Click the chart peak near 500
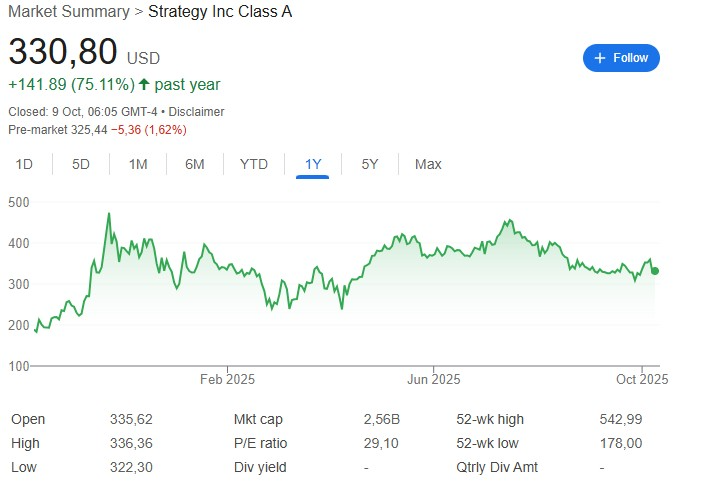 click(x=108, y=214)
